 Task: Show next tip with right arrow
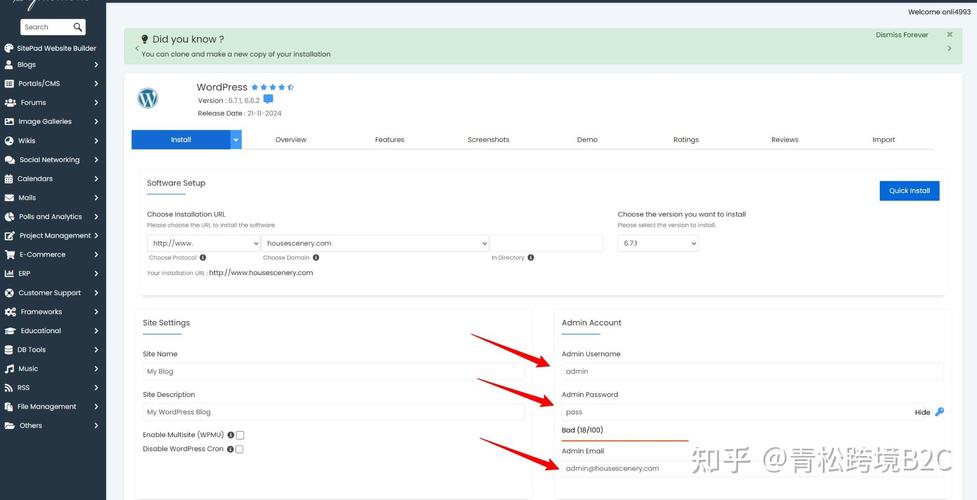[950, 48]
